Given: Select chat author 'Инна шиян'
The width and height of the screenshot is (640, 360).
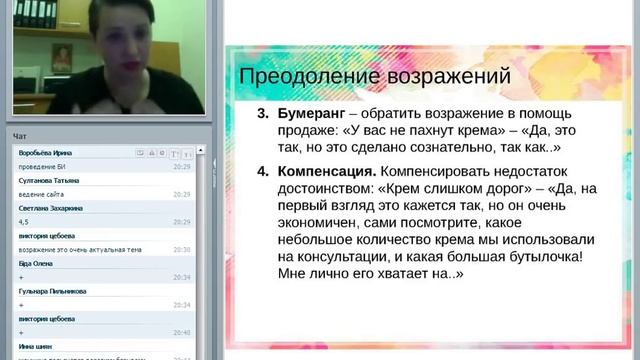Looking at the screenshot, I should pos(35,347).
